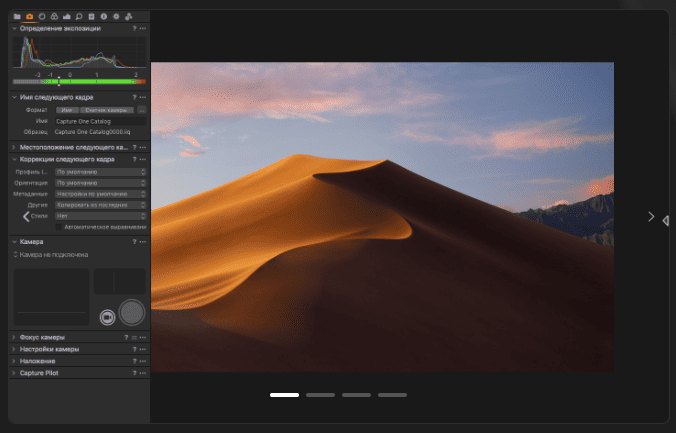Open the Ориентация dropdown
This screenshot has height=433, width=676.
101,183
